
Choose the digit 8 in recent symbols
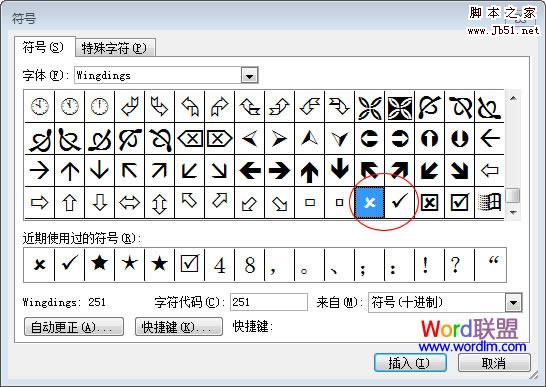pos(250,264)
